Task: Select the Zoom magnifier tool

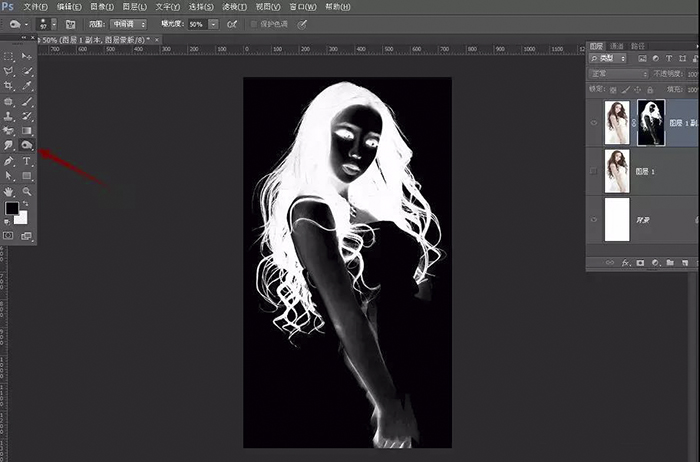Action: coord(27,190)
